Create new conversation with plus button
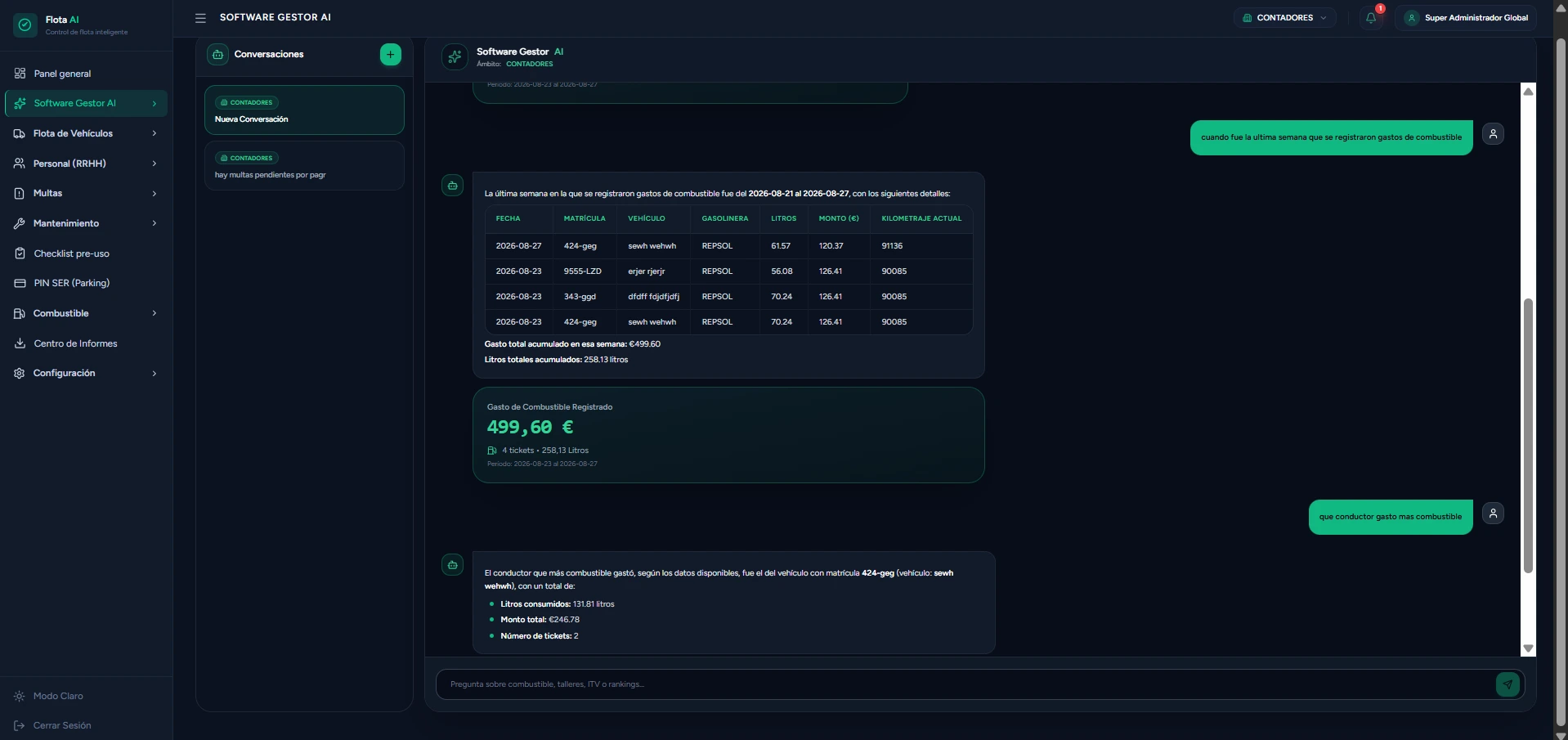This screenshot has width=1568, height=740. (391, 55)
